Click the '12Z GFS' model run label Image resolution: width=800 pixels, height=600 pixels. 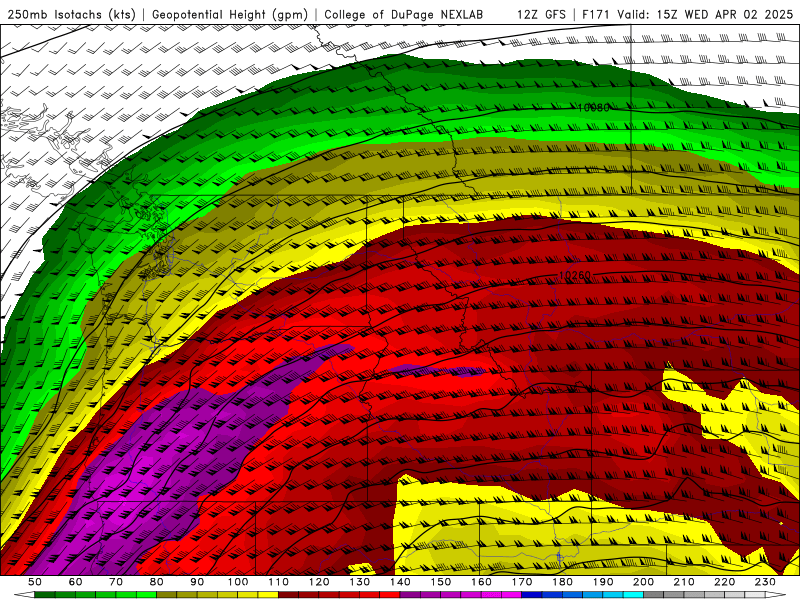click(541, 14)
